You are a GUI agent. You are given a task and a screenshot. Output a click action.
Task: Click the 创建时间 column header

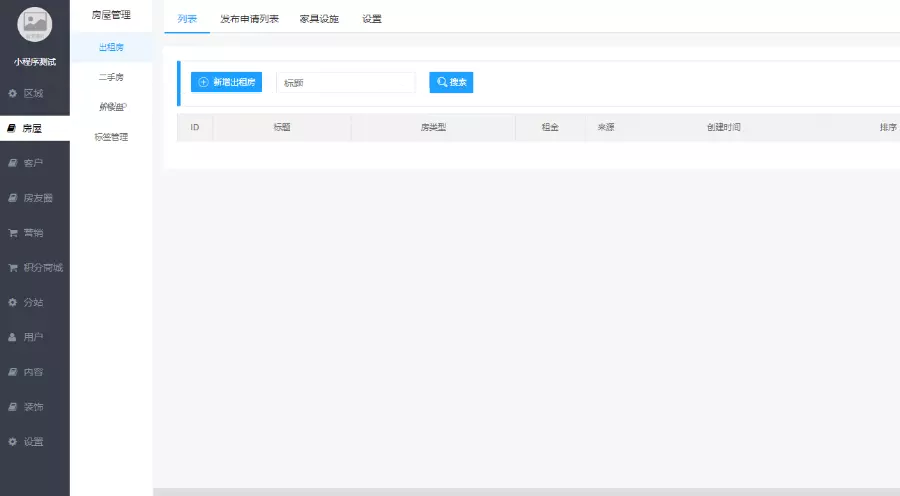point(723,128)
